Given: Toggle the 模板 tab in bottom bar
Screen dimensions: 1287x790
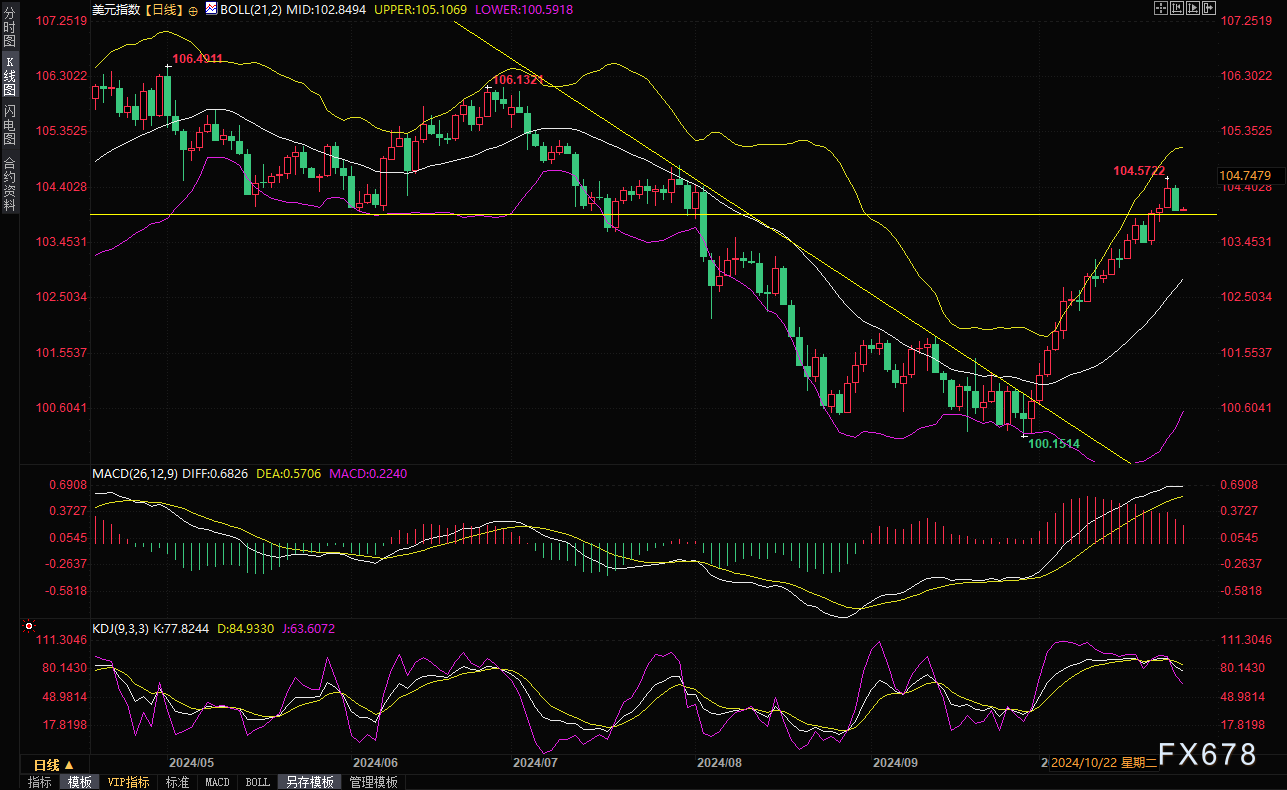Looking at the screenshot, I should pyautogui.click(x=79, y=782).
